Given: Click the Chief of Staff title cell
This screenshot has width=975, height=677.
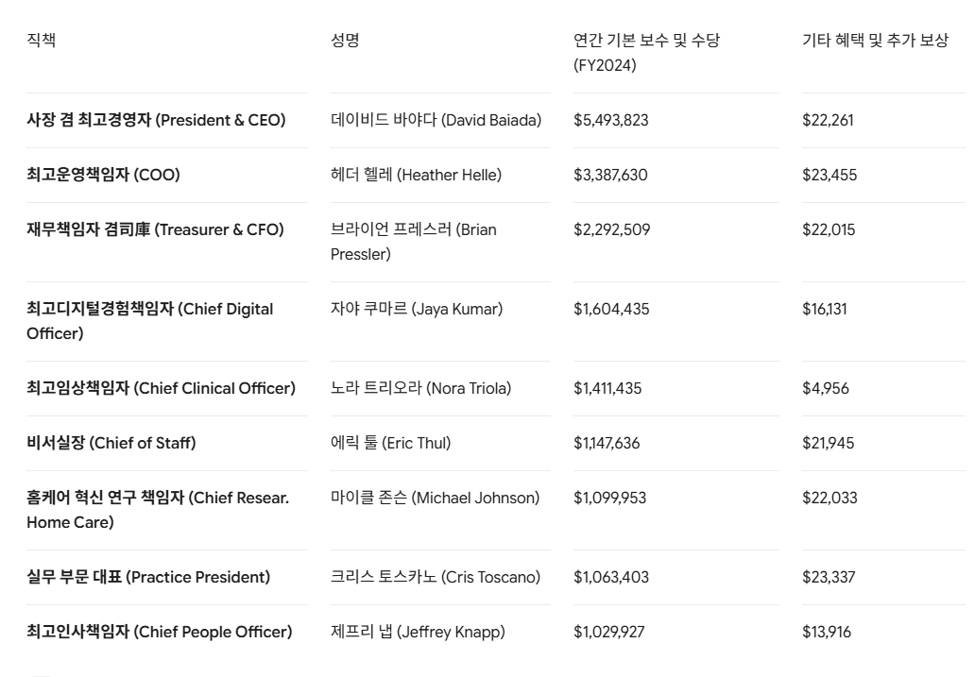Looking at the screenshot, I should (111, 443).
